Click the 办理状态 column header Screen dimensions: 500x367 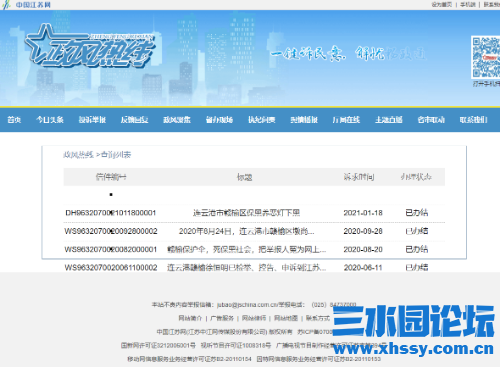tap(416, 177)
